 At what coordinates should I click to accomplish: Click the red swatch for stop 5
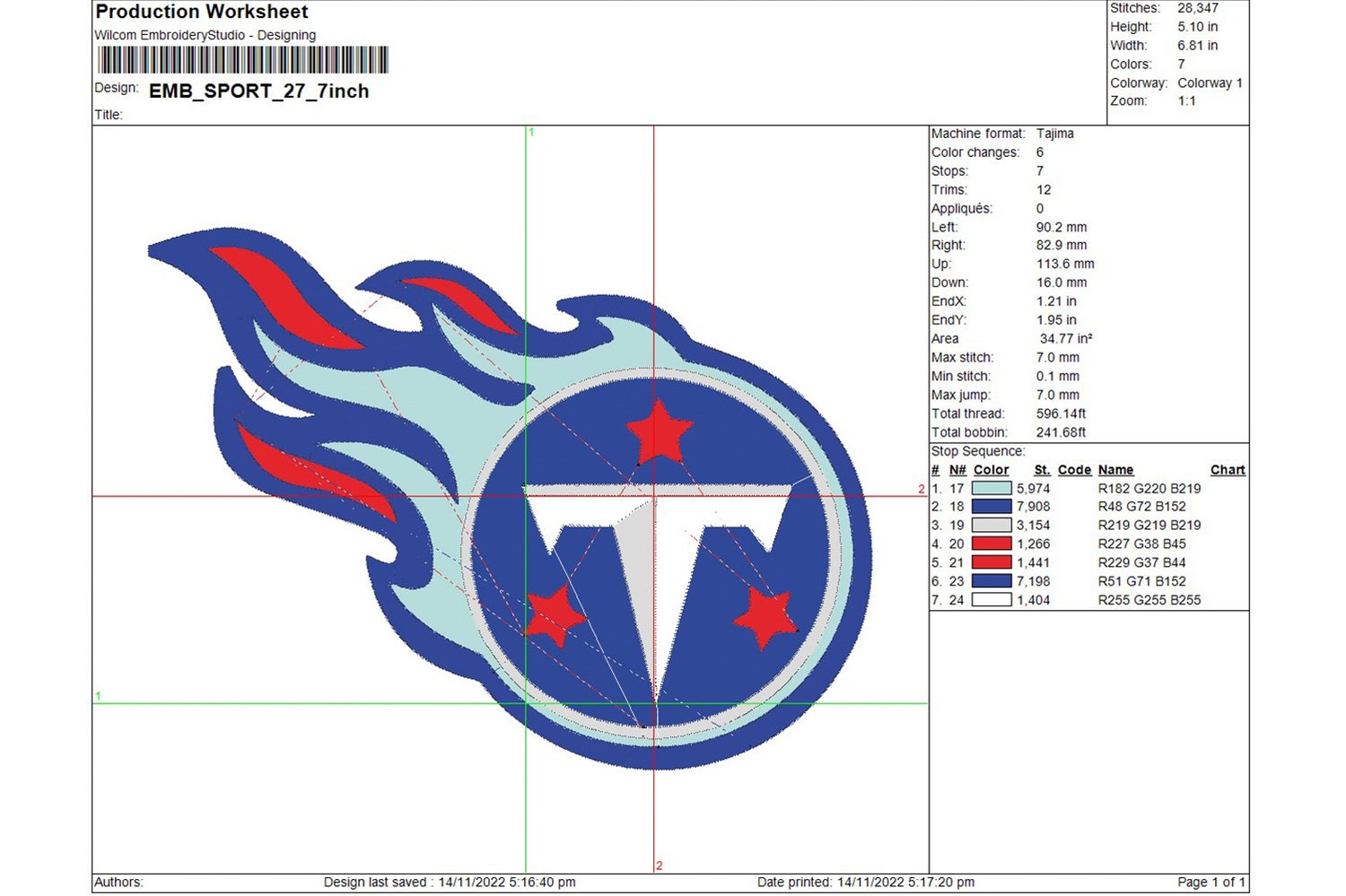coord(992,562)
